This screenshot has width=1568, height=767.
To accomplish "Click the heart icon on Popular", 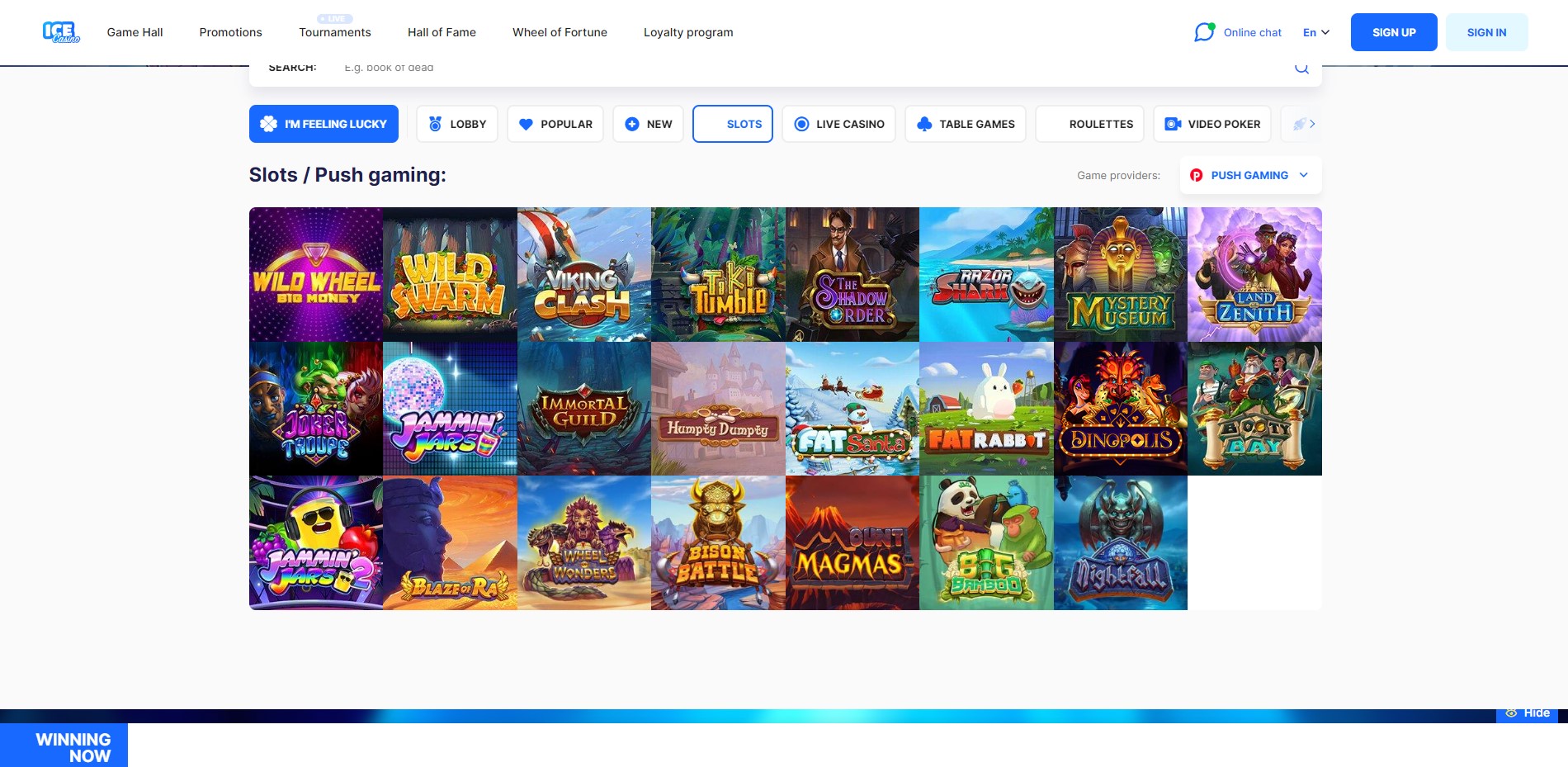I will [x=526, y=124].
